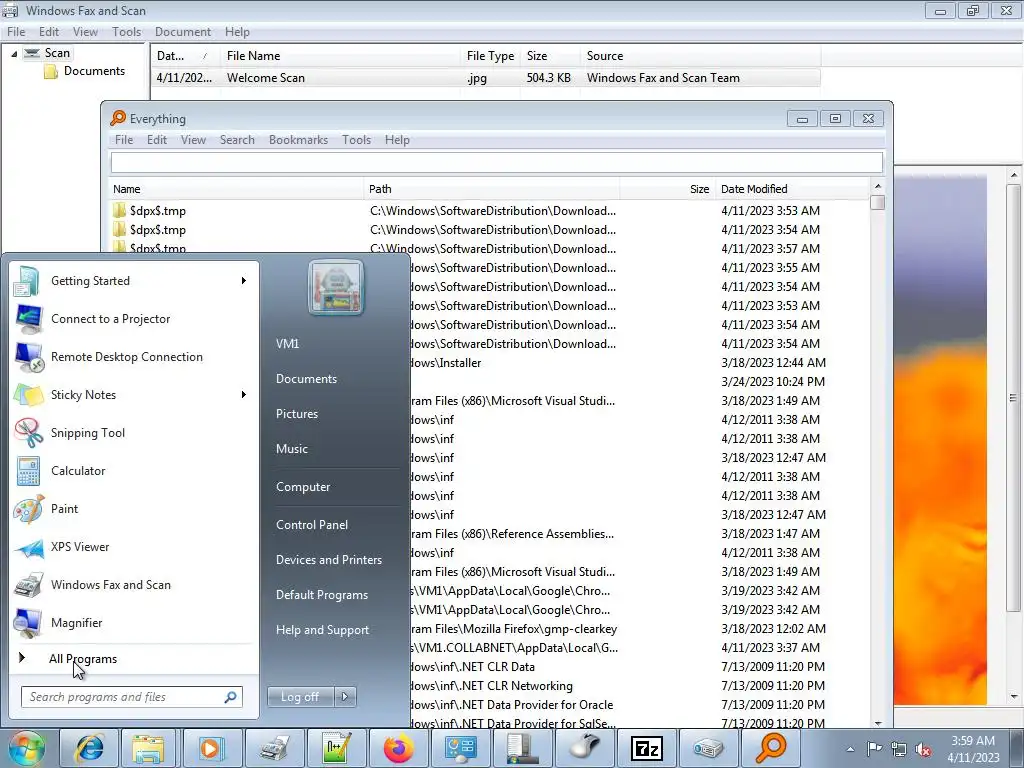Sort Everything results by Path header
This screenshot has width=1024, height=768.
point(491,189)
